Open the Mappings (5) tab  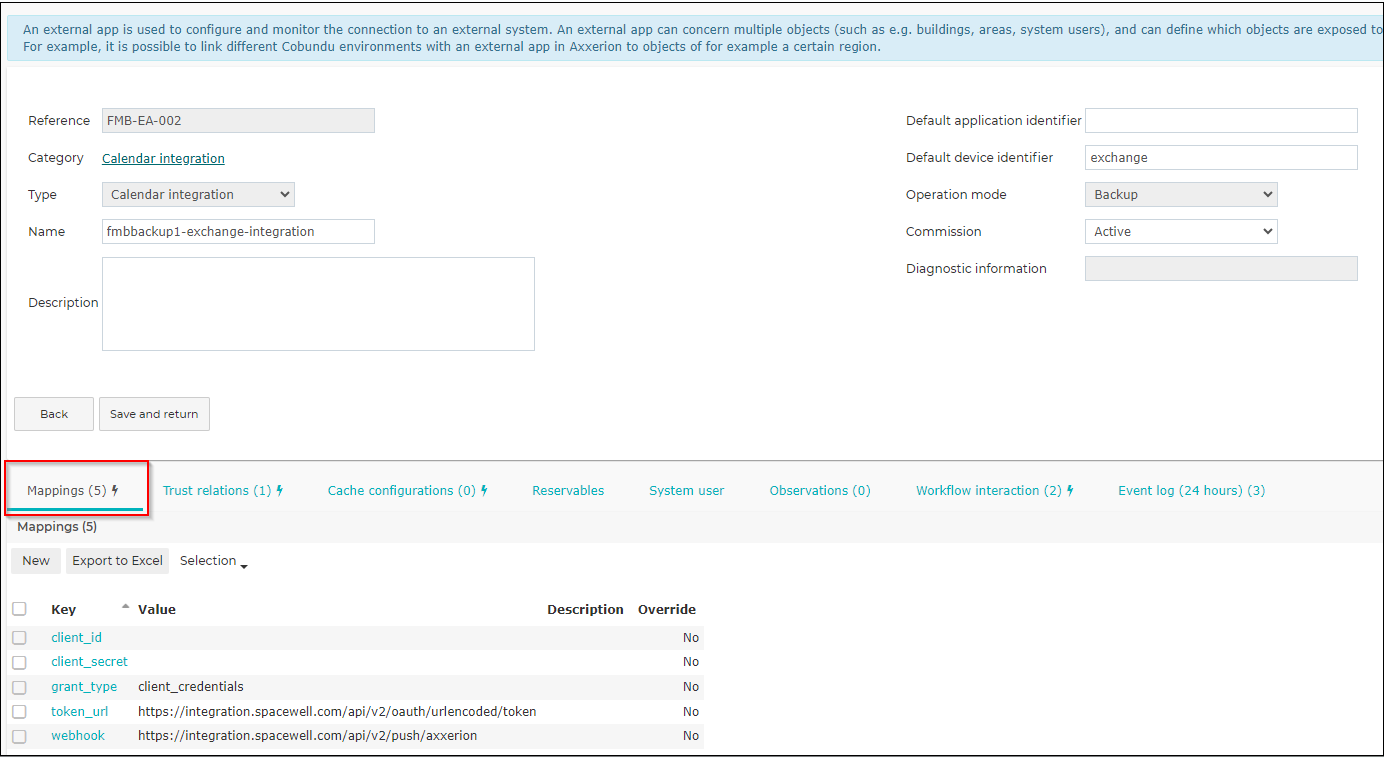click(74, 490)
